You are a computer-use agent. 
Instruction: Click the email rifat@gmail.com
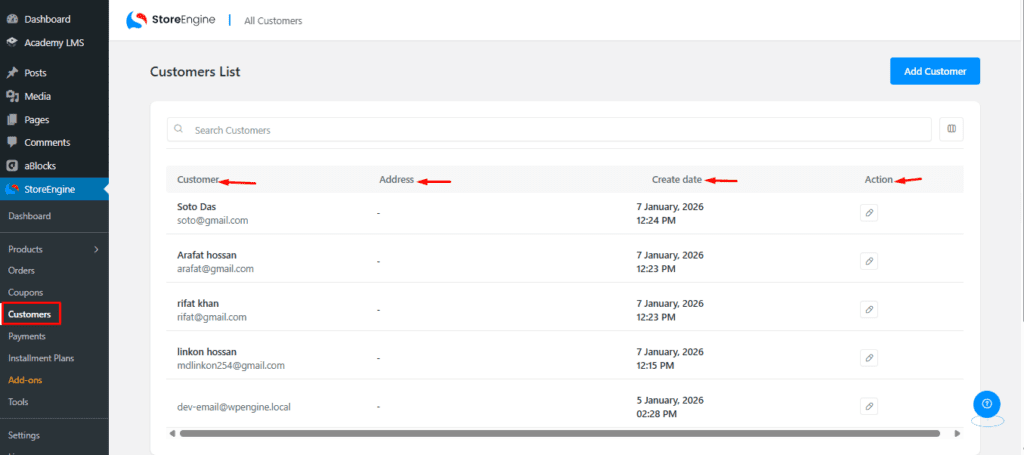[x=212, y=317]
